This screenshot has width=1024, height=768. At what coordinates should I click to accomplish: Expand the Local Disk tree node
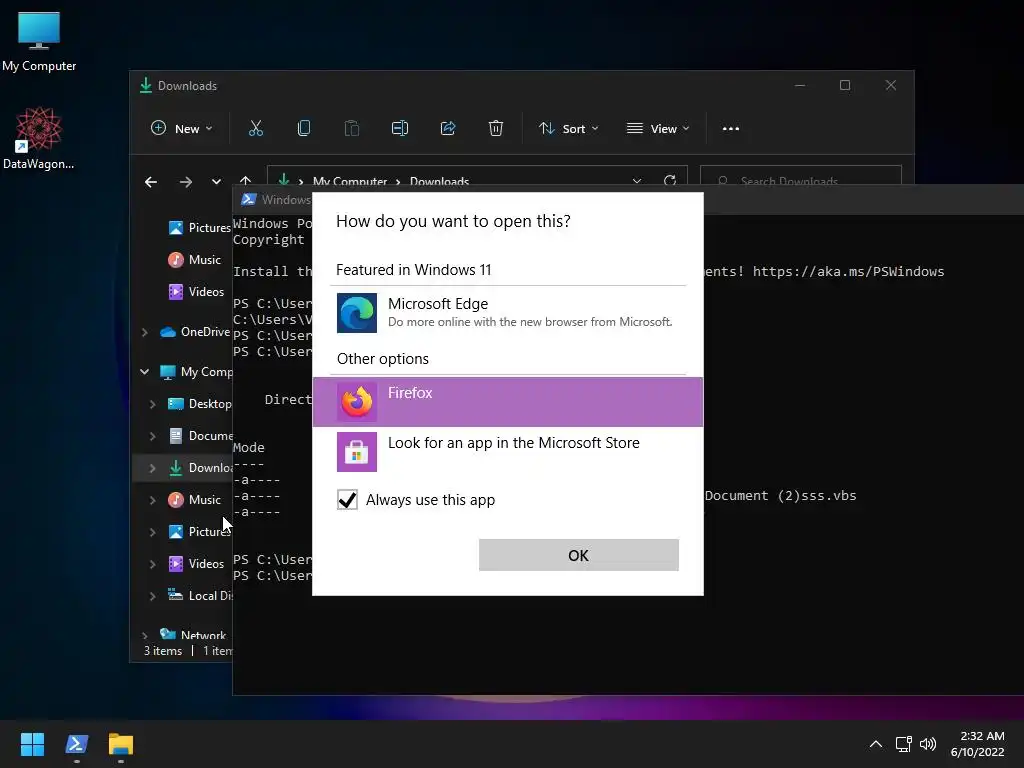[x=152, y=596]
